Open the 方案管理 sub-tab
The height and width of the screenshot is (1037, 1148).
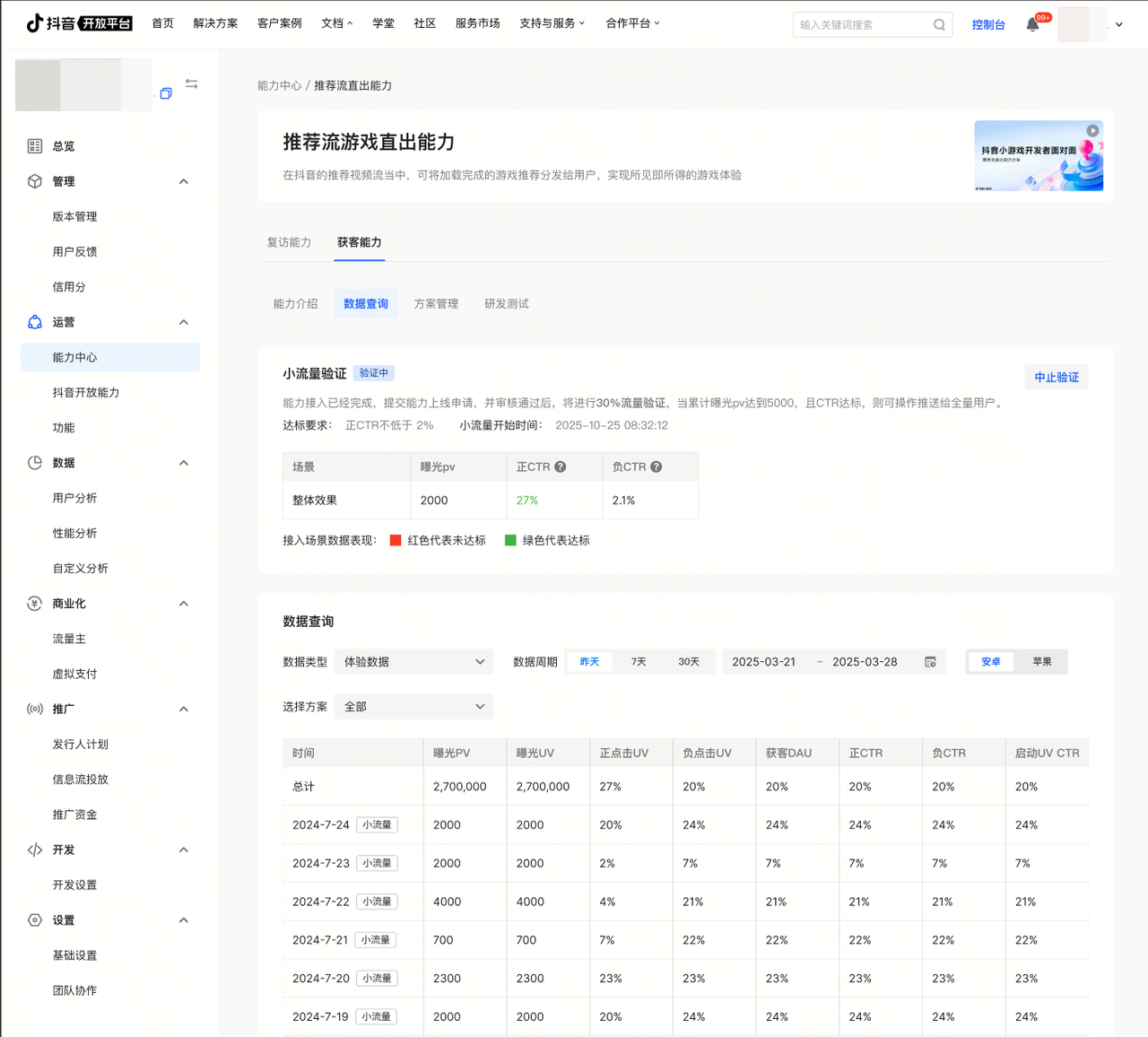click(436, 304)
